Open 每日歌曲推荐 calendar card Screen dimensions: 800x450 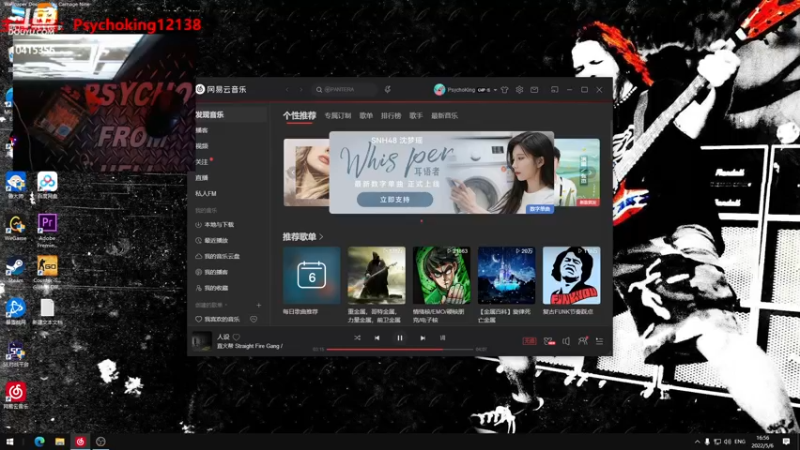(311, 276)
